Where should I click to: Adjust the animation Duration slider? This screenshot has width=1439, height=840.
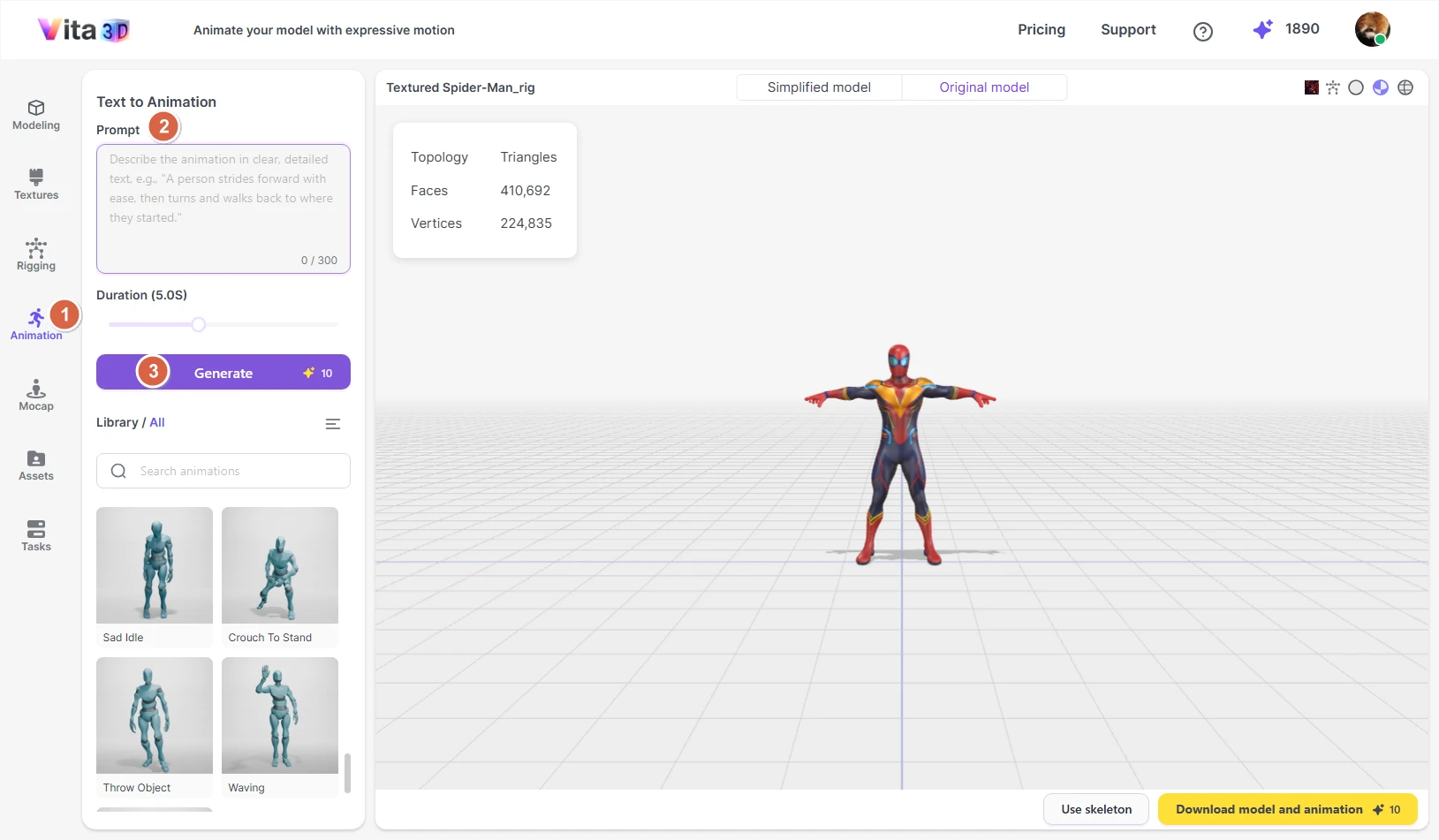click(198, 324)
